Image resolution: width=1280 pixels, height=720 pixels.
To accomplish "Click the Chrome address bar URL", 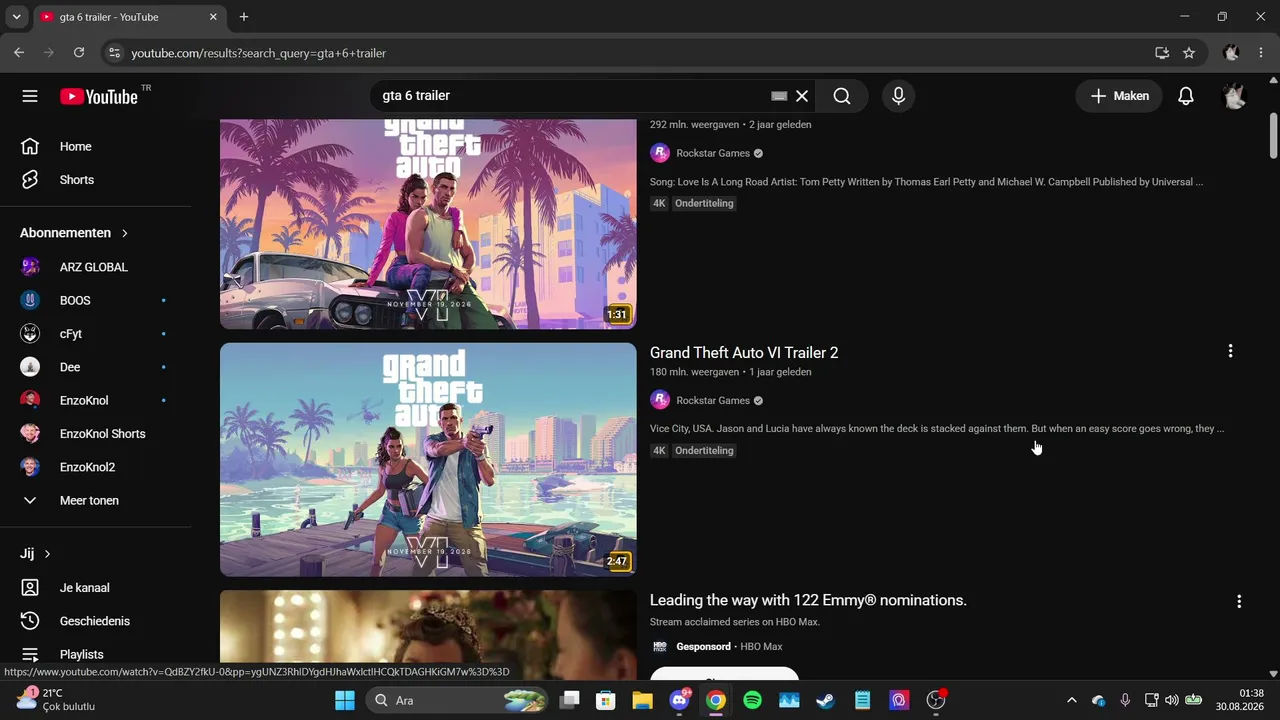I will click(259, 53).
